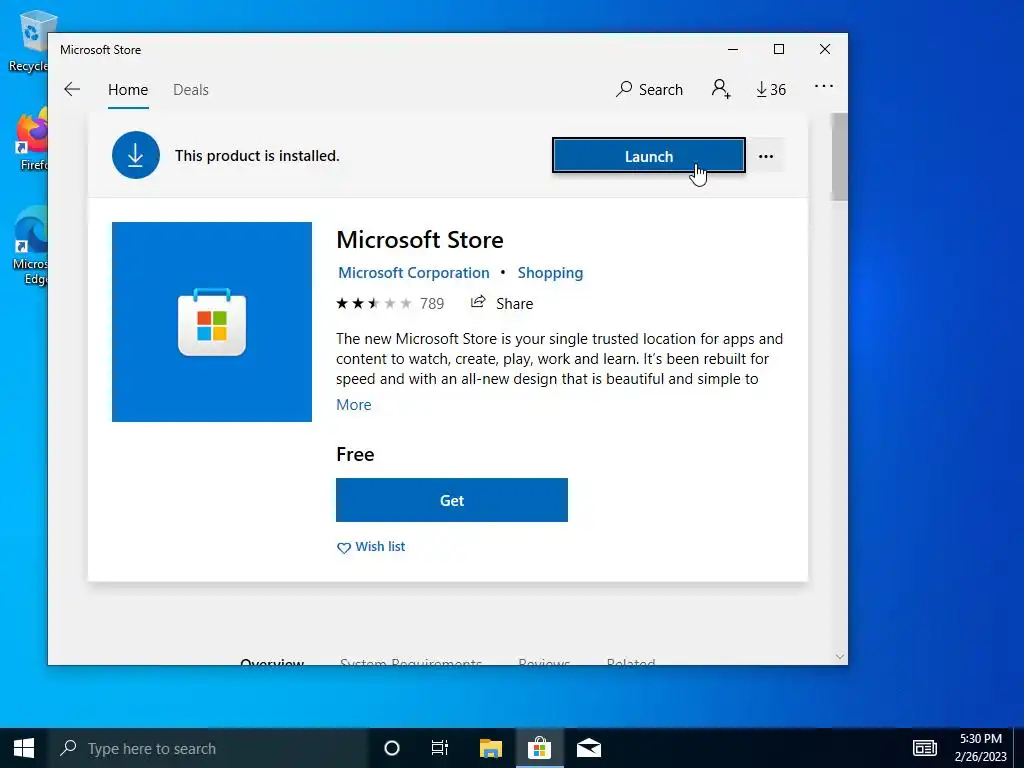
Task: Click the Microsoft Store app logo image
Action: coord(212,322)
